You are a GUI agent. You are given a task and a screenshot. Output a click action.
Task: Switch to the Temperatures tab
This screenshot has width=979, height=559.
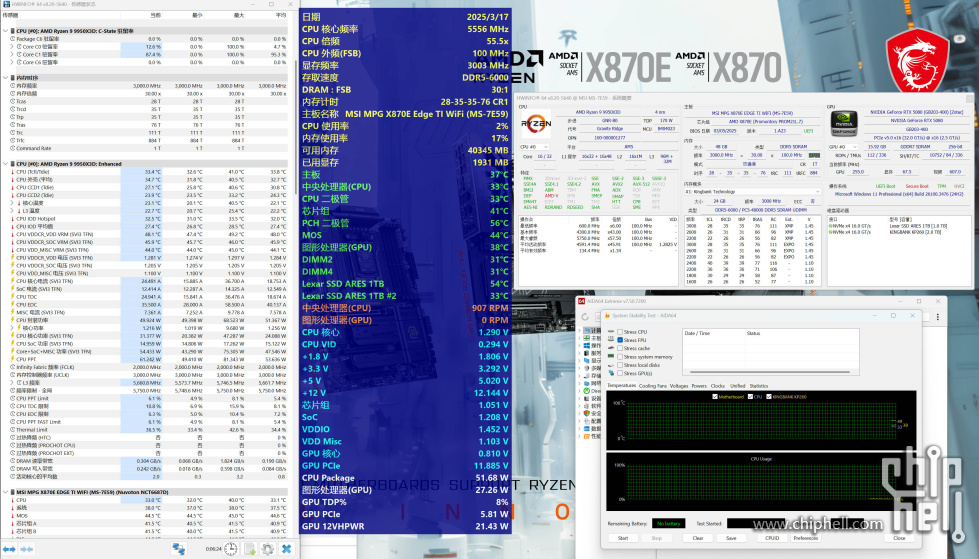tap(621, 386)
